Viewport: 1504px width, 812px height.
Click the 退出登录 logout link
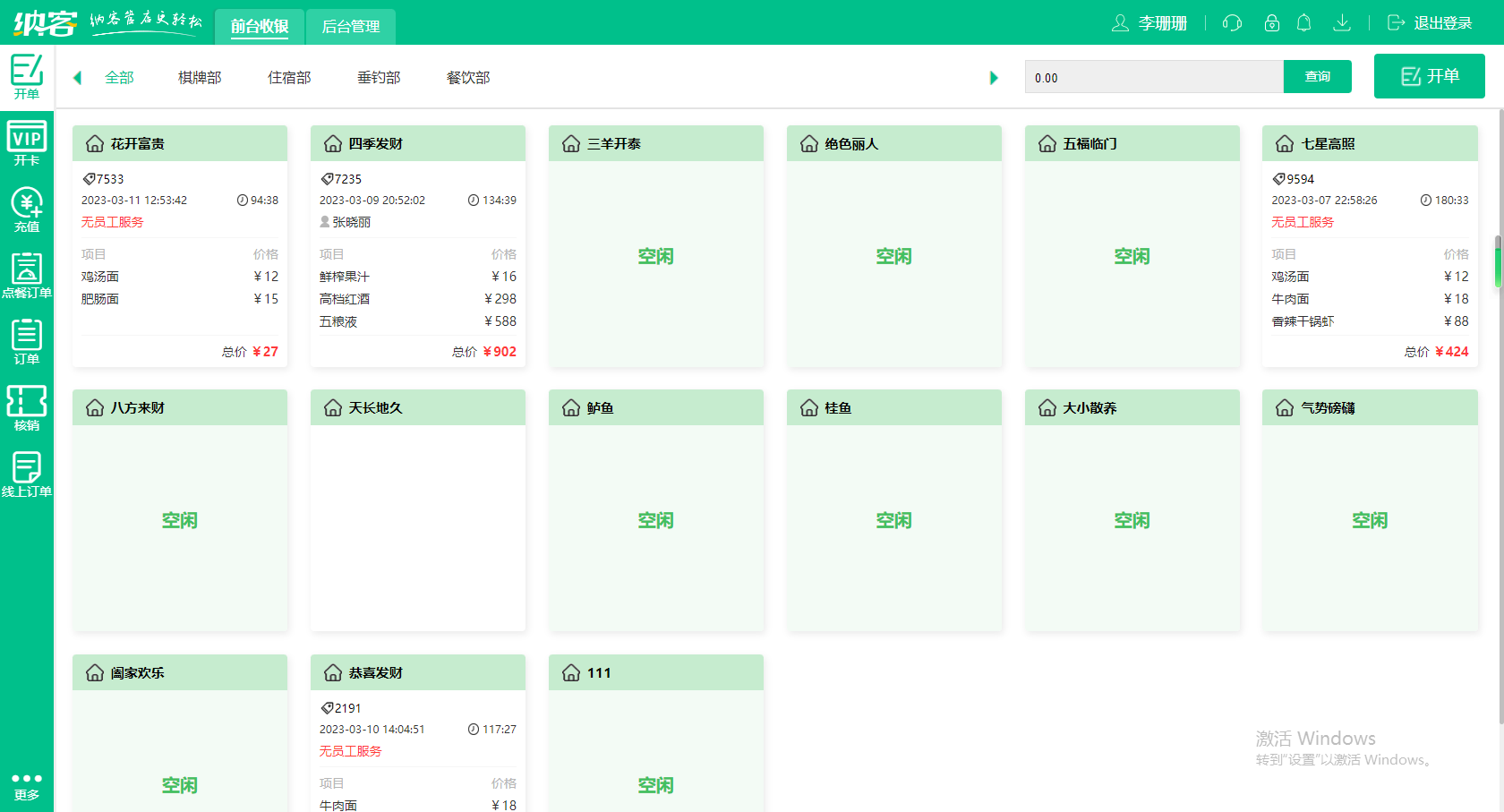[1430, 23]
